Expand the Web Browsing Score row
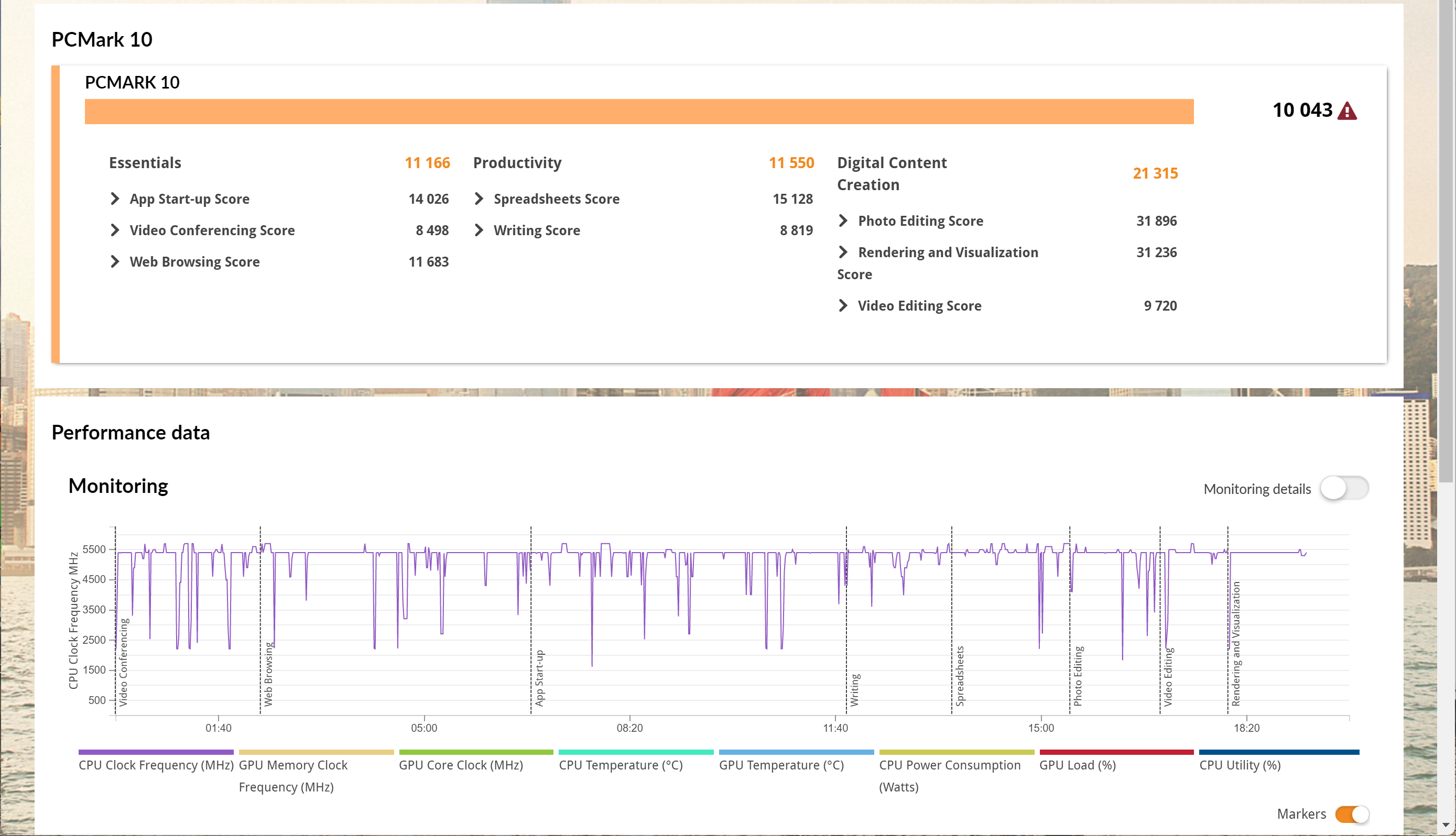1456x836 pixels. pyautogui.click(x=115, y=262)
